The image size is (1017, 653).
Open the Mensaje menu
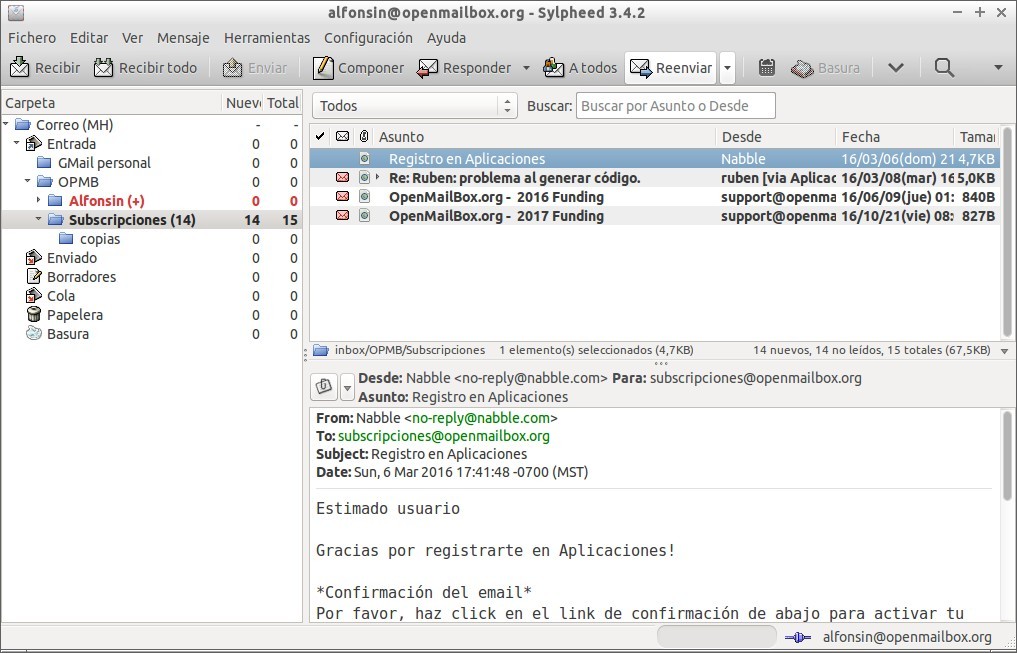[183, 38]
